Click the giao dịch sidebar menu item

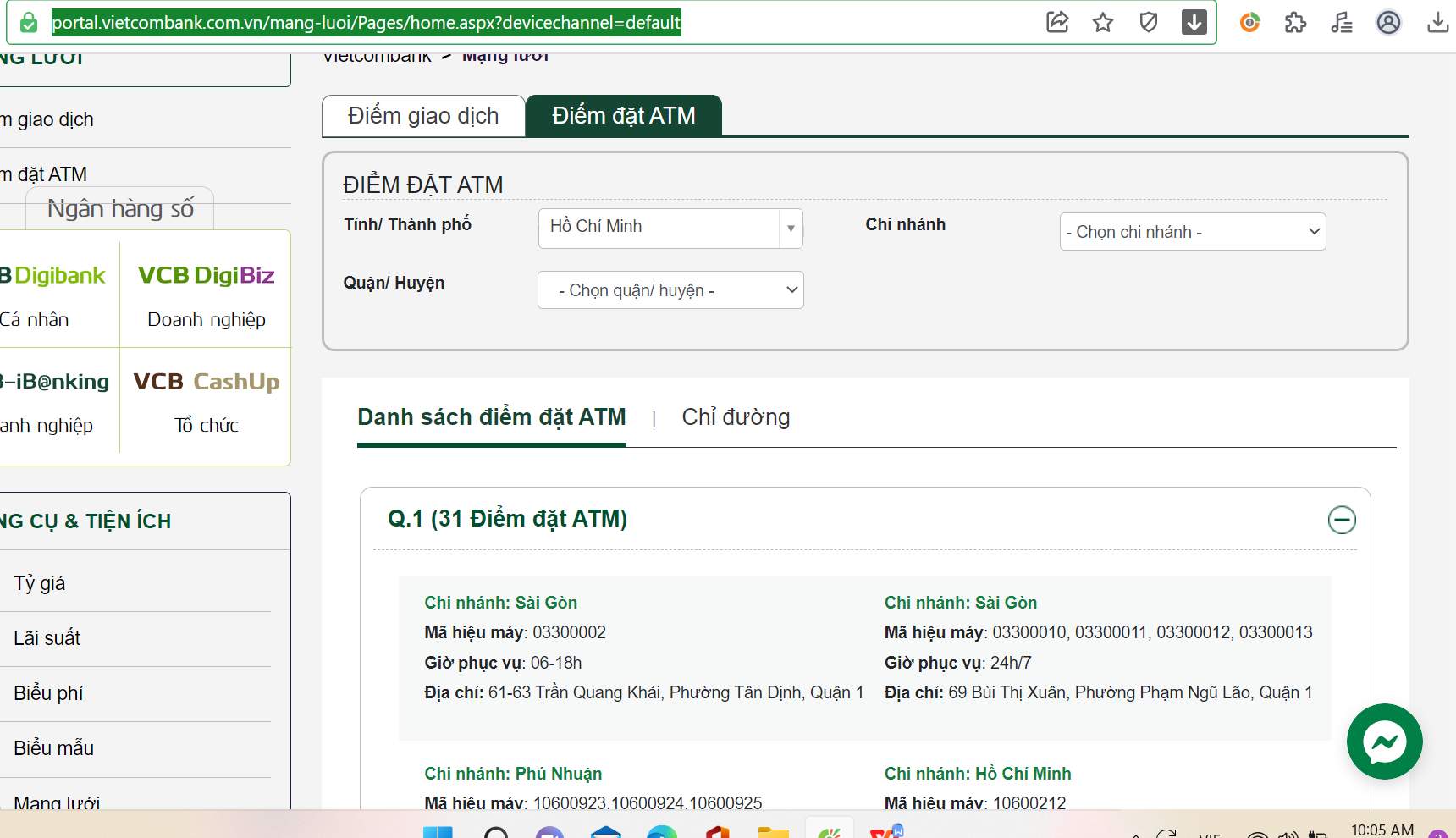pyautogui.click(x=47, y=119)
